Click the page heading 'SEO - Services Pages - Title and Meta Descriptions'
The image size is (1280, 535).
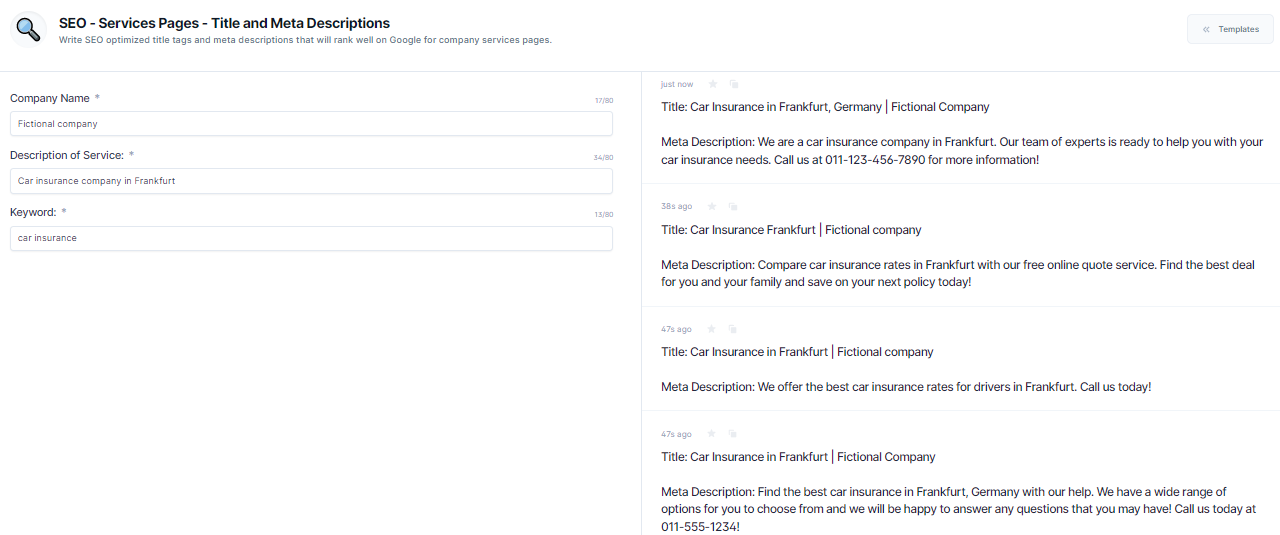coord(225,23)
